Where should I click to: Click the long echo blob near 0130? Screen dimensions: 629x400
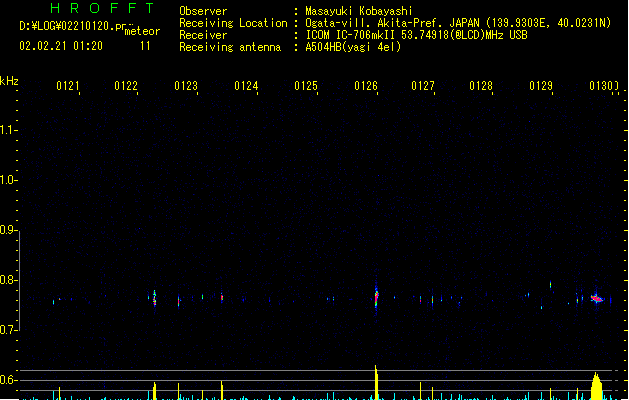tap(597, 298)
